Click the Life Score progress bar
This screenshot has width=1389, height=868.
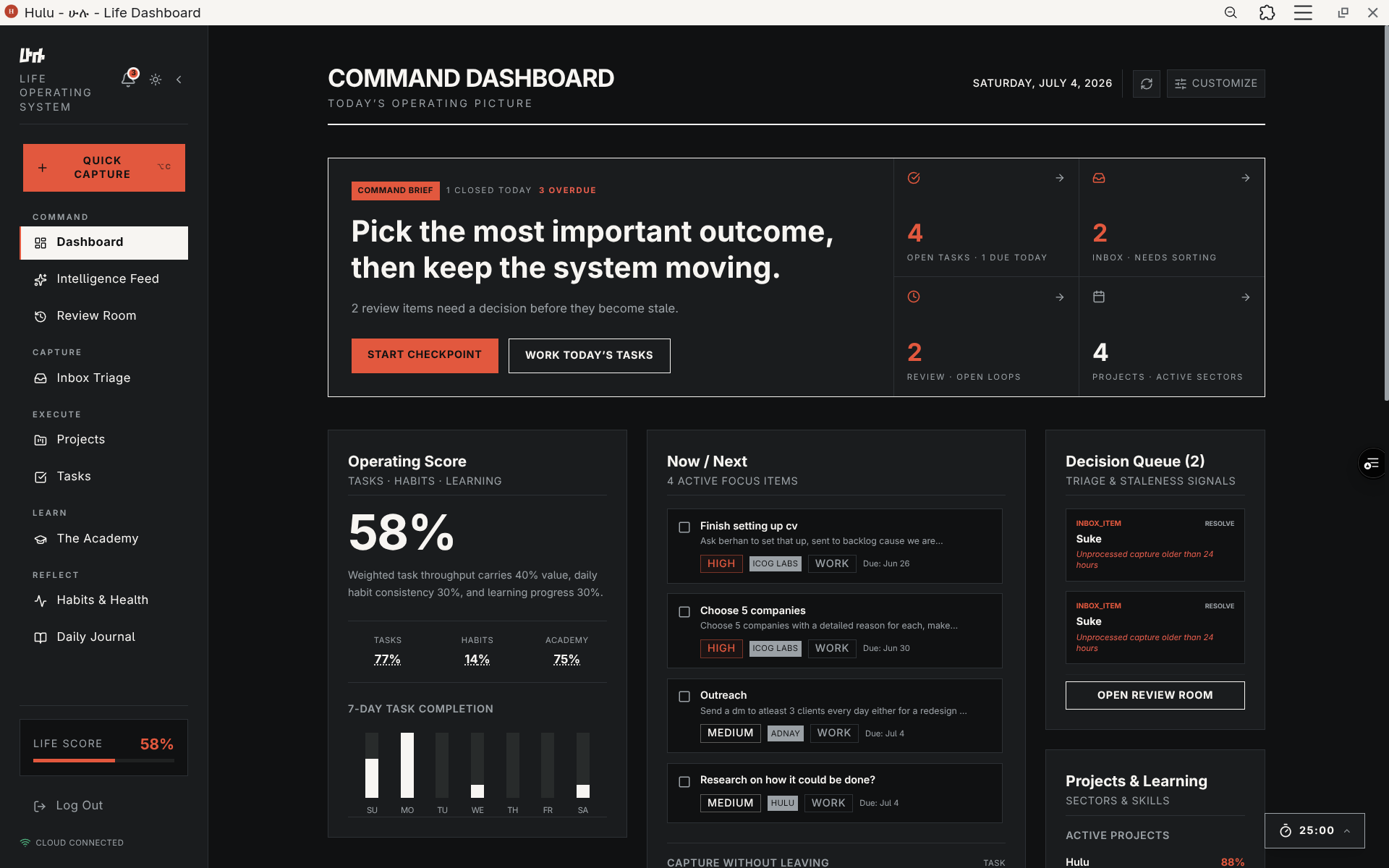[103, 760]
